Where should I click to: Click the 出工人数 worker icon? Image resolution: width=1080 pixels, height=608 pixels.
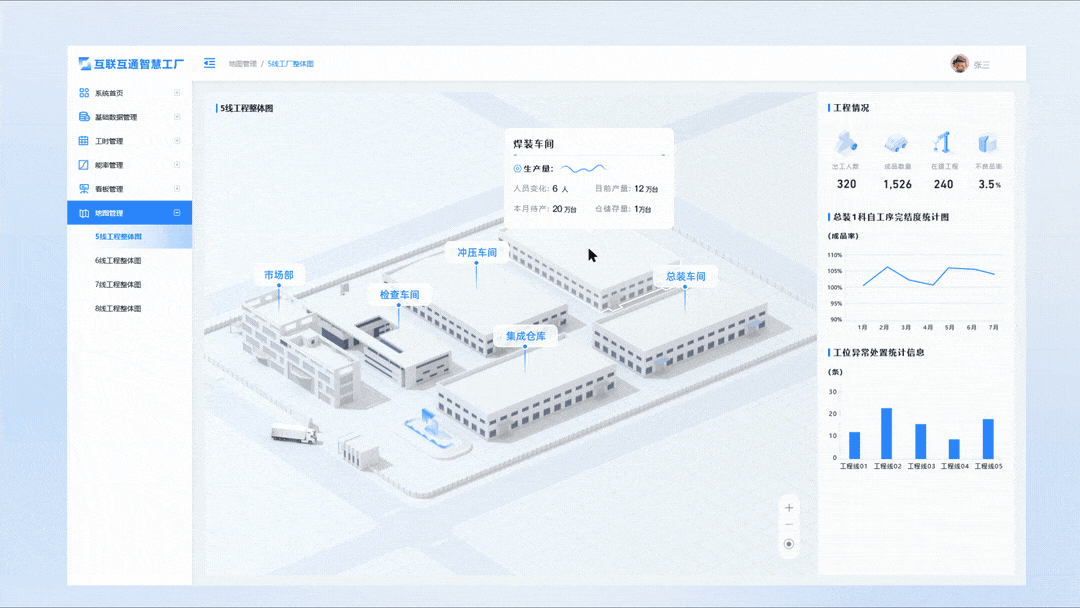[x=846, y=143]
